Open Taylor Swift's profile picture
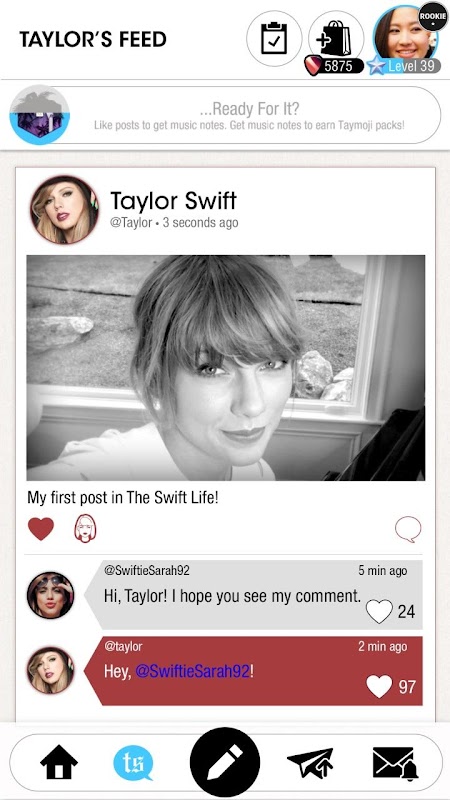Image resolution: width=450 pixels, height=800 pixels. click(x=64, y=210)
